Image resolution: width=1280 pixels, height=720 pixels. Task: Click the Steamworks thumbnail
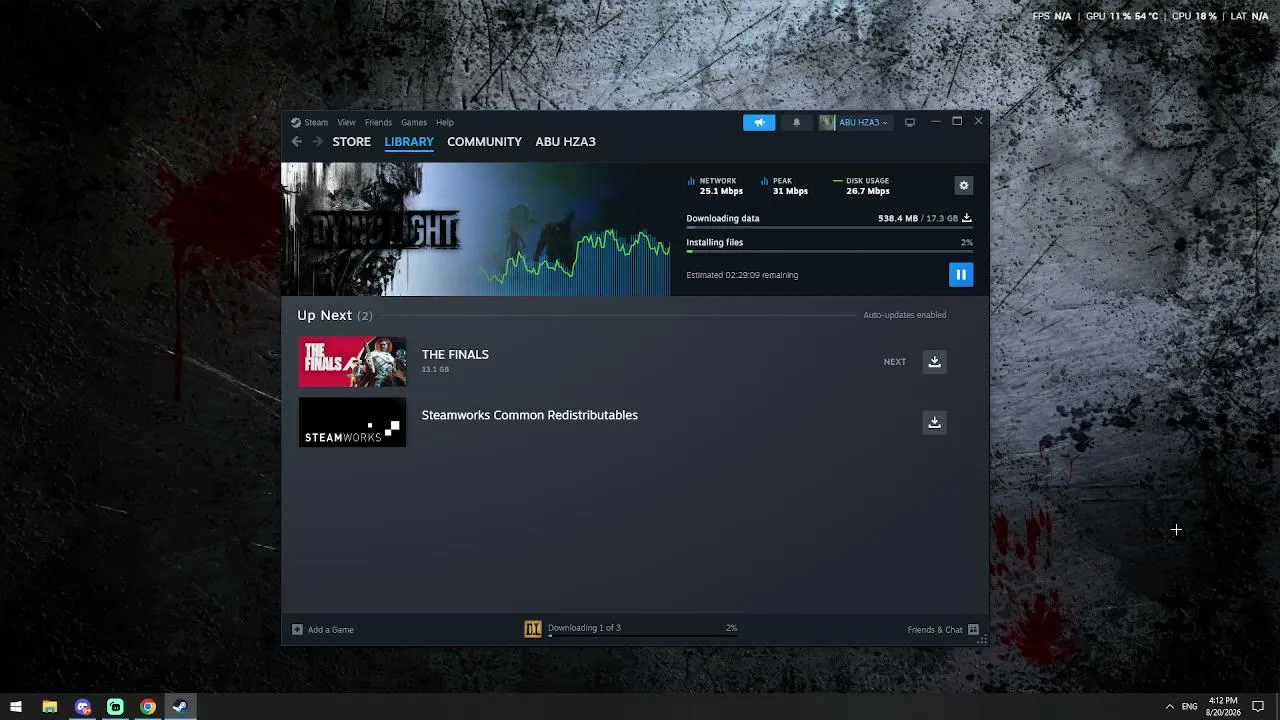352,422
